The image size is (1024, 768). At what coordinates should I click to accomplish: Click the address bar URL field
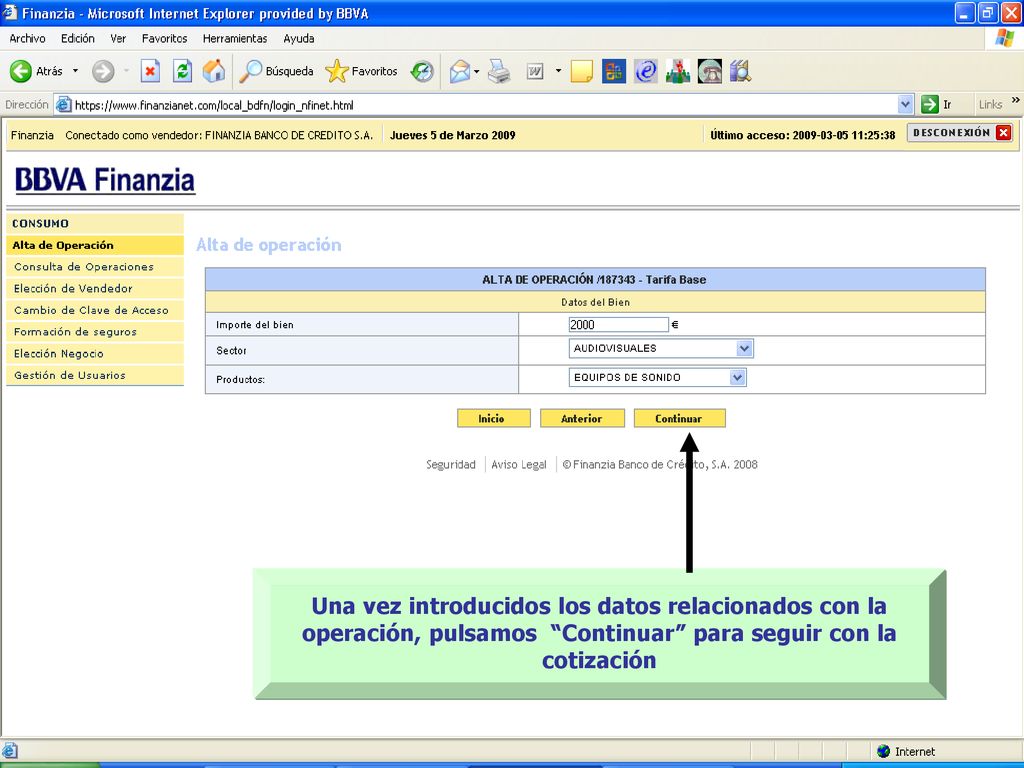tap(485, 104)
